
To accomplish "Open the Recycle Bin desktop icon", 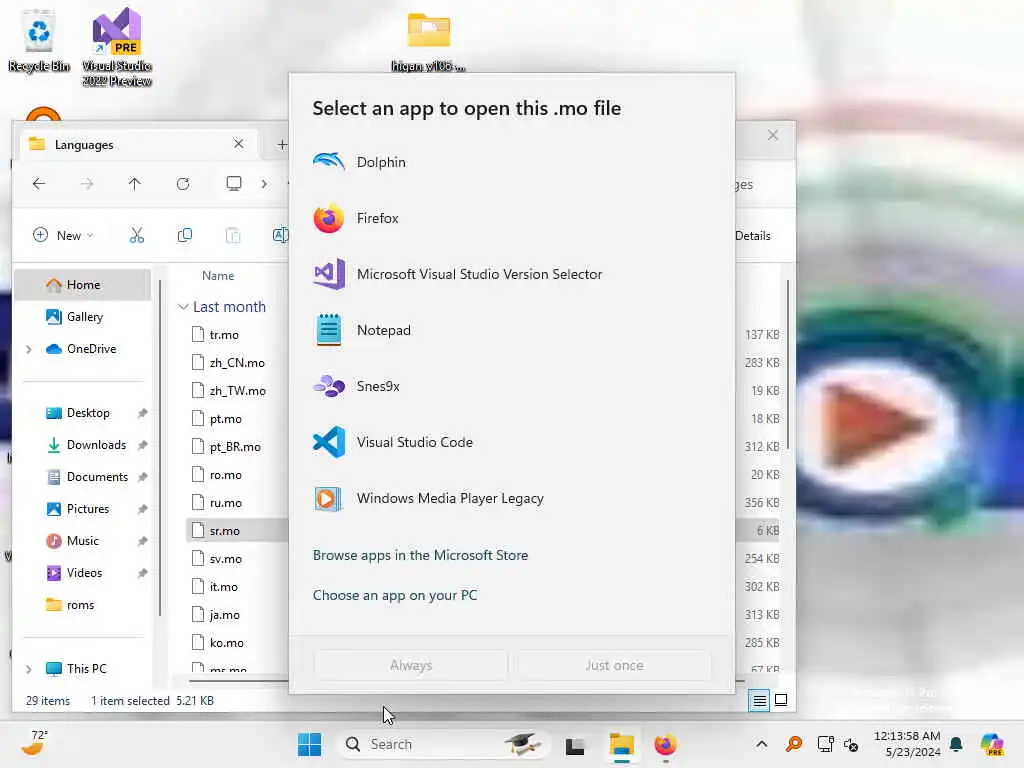I will (x=39, y=40).
